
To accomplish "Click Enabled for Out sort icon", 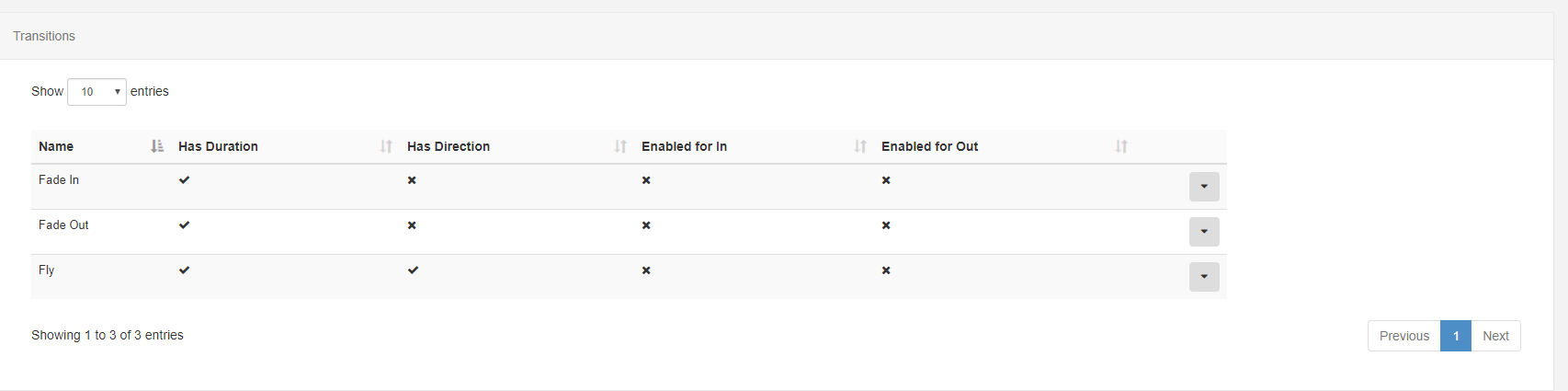I will pos(1121,146).
